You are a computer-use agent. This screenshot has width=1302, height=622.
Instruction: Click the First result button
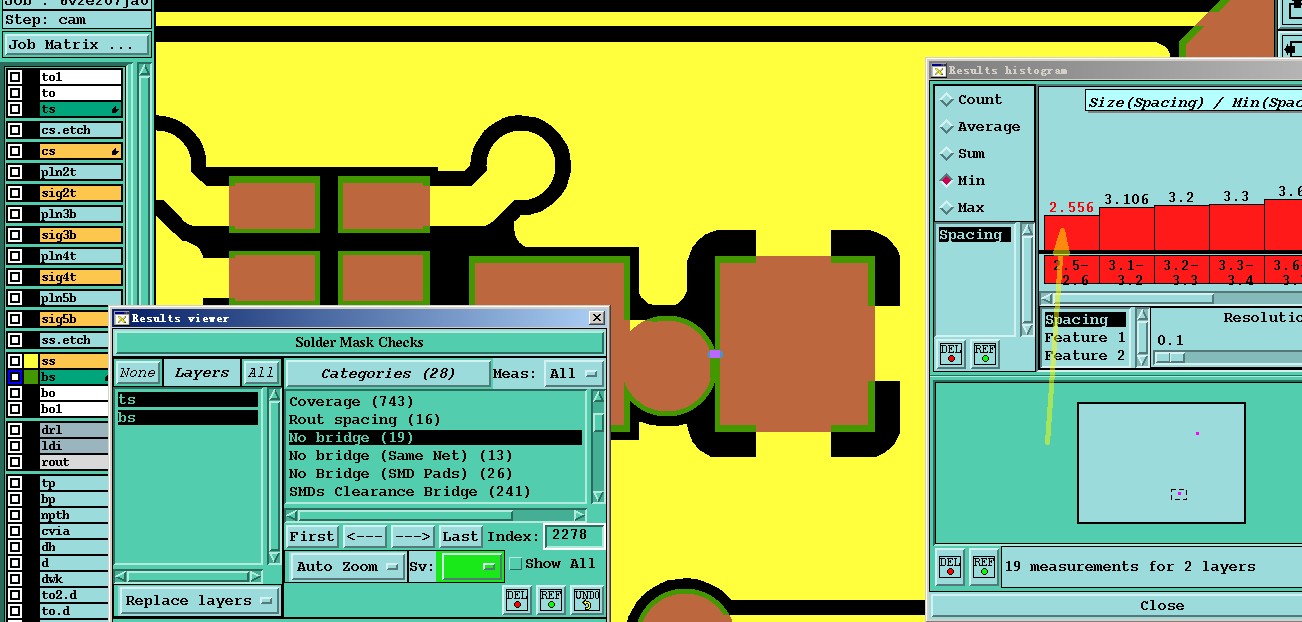tap(312, 537)
